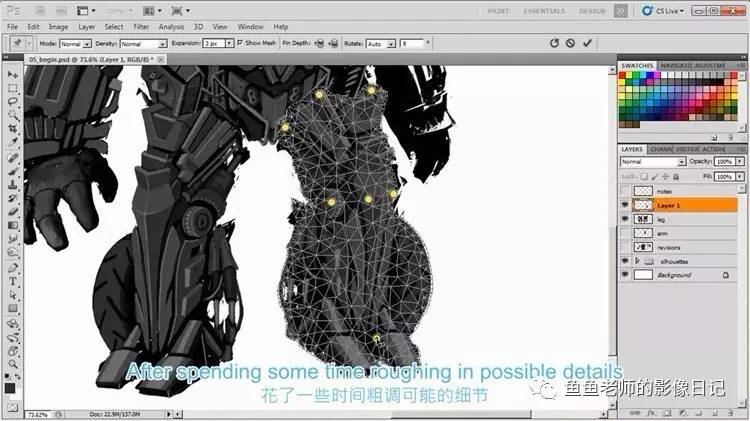Select the Lasso tool
The width and height of the screenshot is (750, 421).
click(x=12, y=101)
